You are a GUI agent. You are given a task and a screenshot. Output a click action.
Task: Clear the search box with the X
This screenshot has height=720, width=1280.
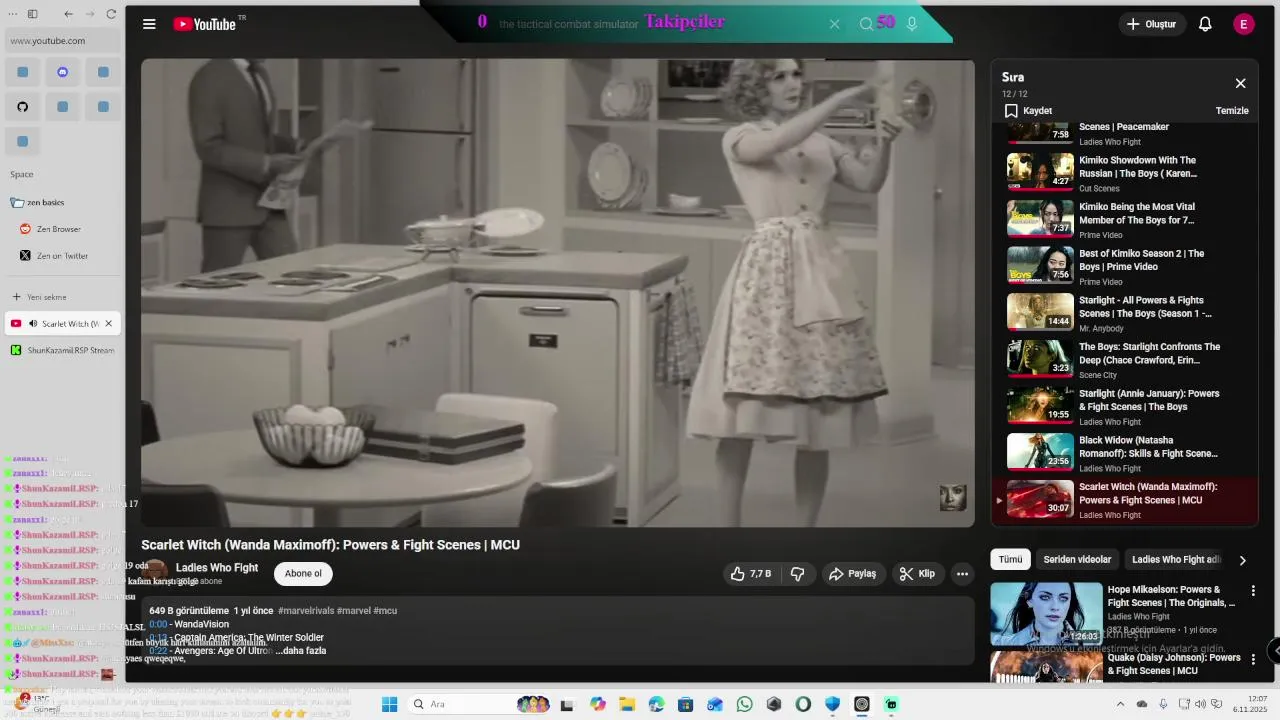834,24
